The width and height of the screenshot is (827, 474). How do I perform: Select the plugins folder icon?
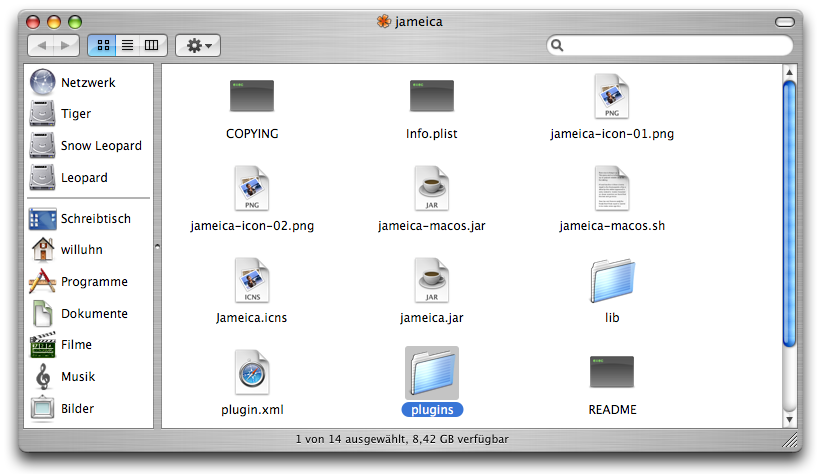point(432,373)
